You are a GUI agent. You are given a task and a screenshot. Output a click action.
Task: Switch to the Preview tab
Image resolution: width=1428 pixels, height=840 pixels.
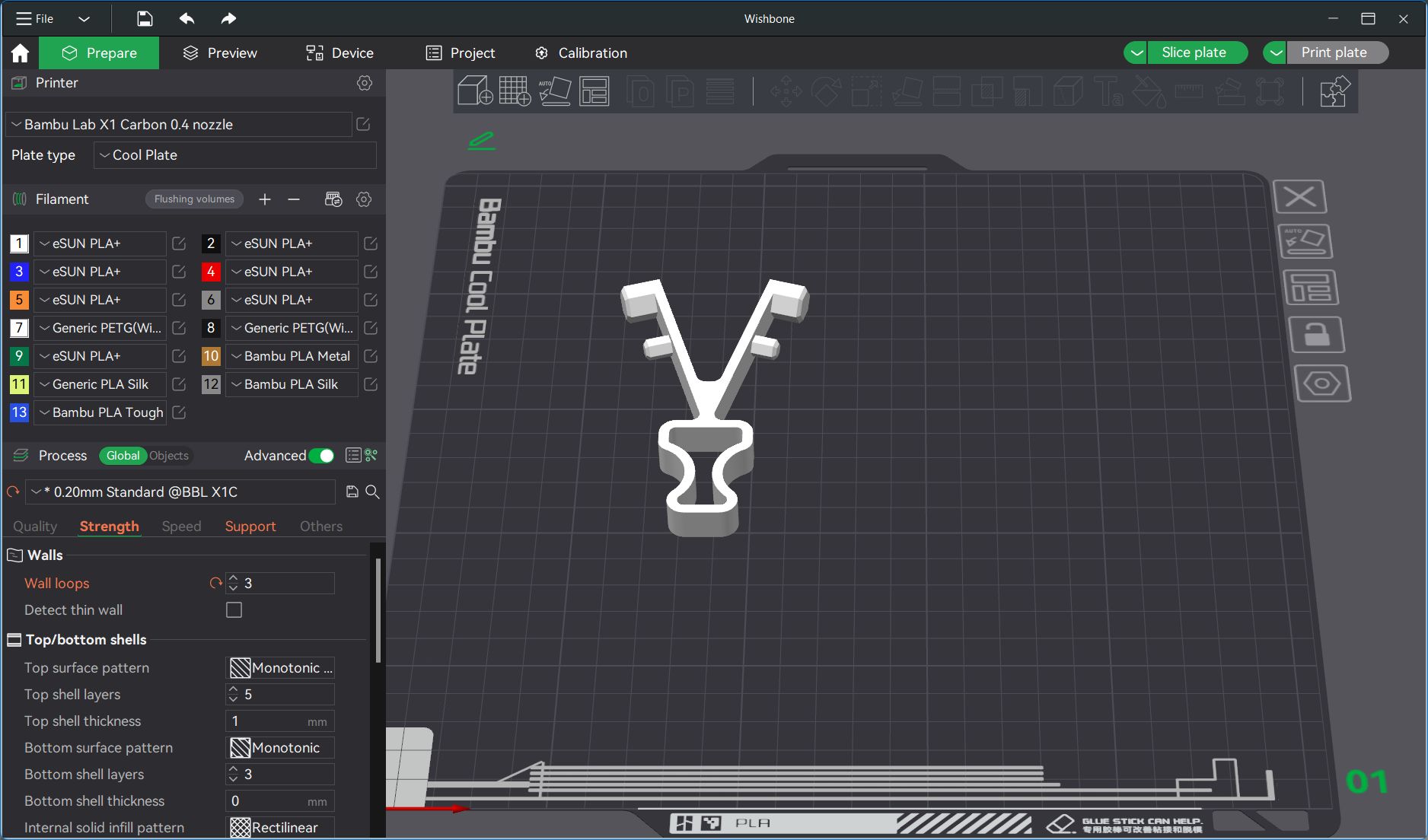(x=220, y=53)
